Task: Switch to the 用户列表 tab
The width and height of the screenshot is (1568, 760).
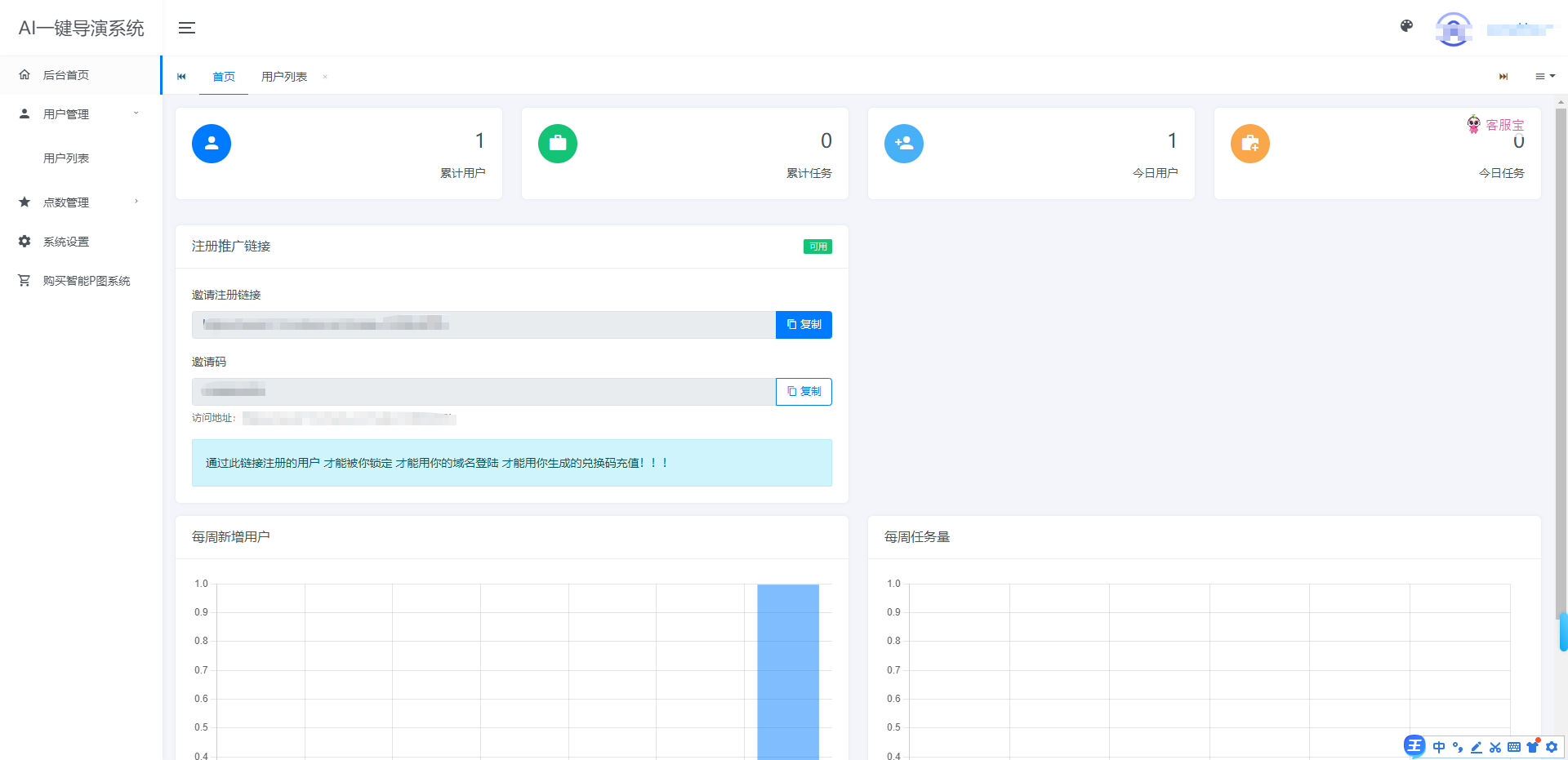Action: click(x=284, y=77)
